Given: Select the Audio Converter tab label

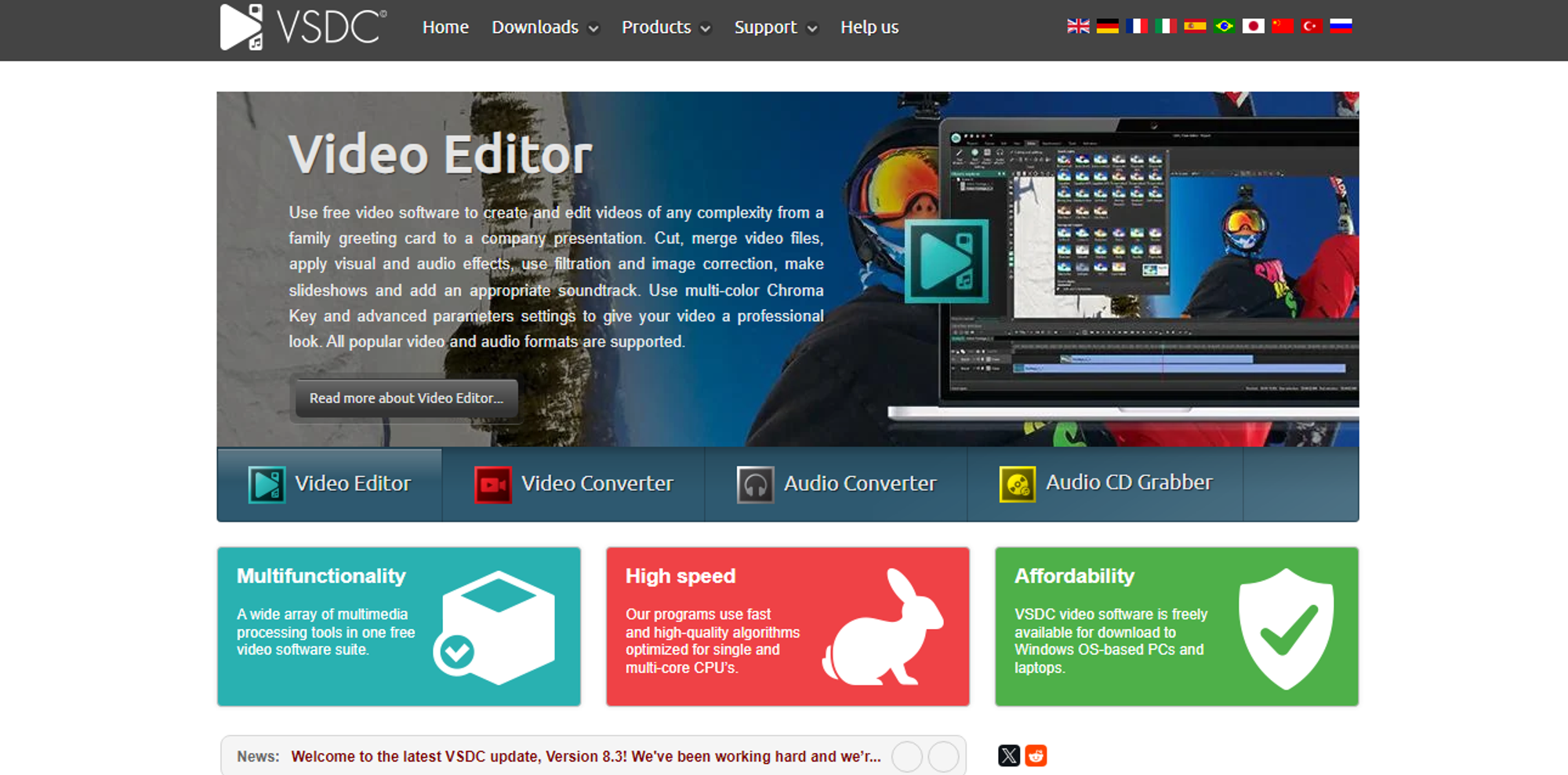Looking at the screenshot, I should [860, 483].
